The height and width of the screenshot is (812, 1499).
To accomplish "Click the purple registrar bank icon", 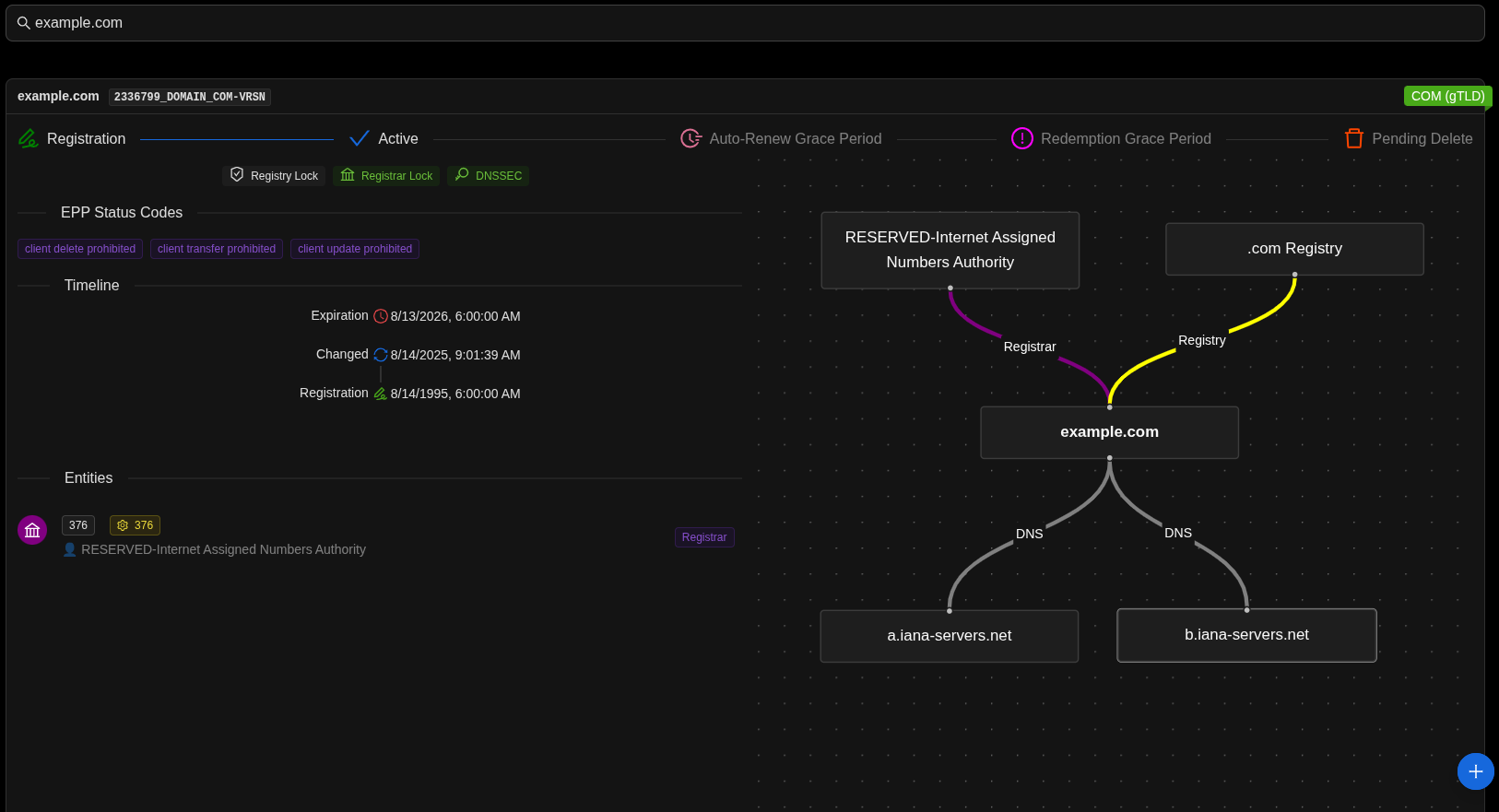I will (x=32, y=530).
